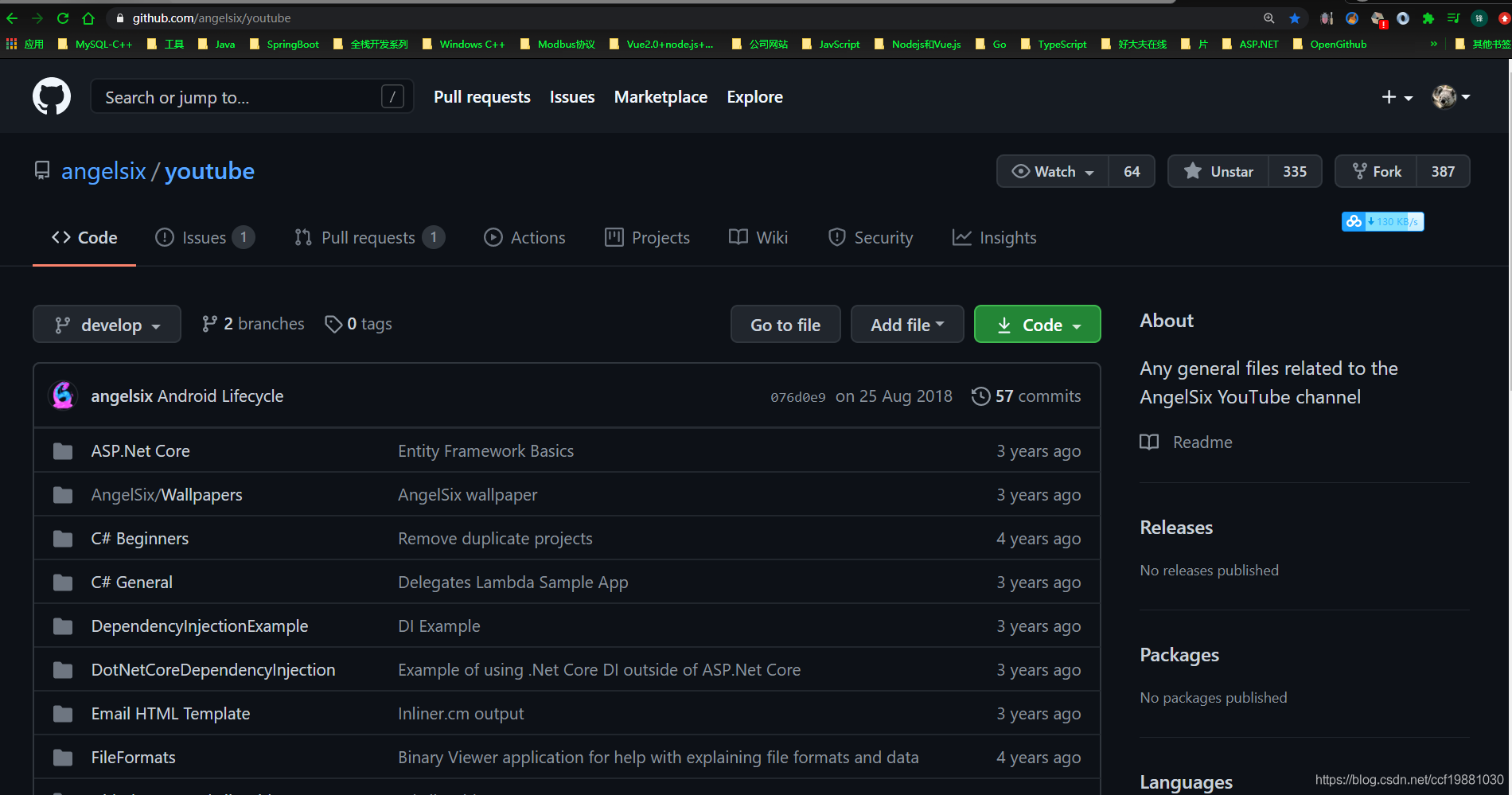
Task: Open the user avatar menu
Action: click(x=1451, y=96)
